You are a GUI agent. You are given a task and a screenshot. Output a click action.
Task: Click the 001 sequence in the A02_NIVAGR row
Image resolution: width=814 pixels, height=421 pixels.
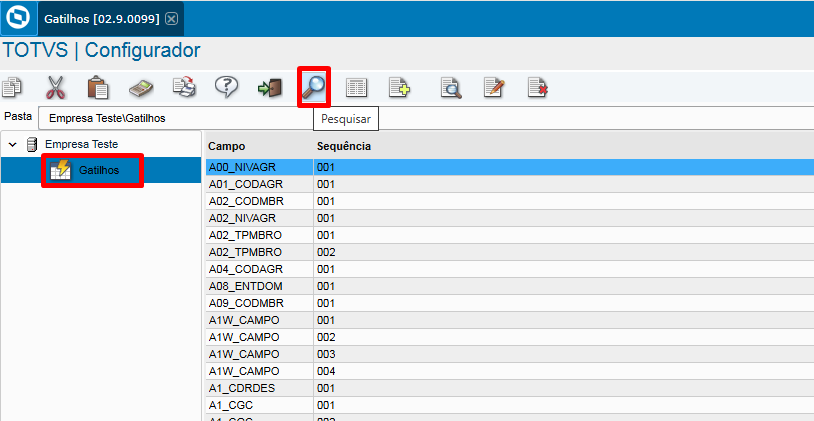point(326,218)
